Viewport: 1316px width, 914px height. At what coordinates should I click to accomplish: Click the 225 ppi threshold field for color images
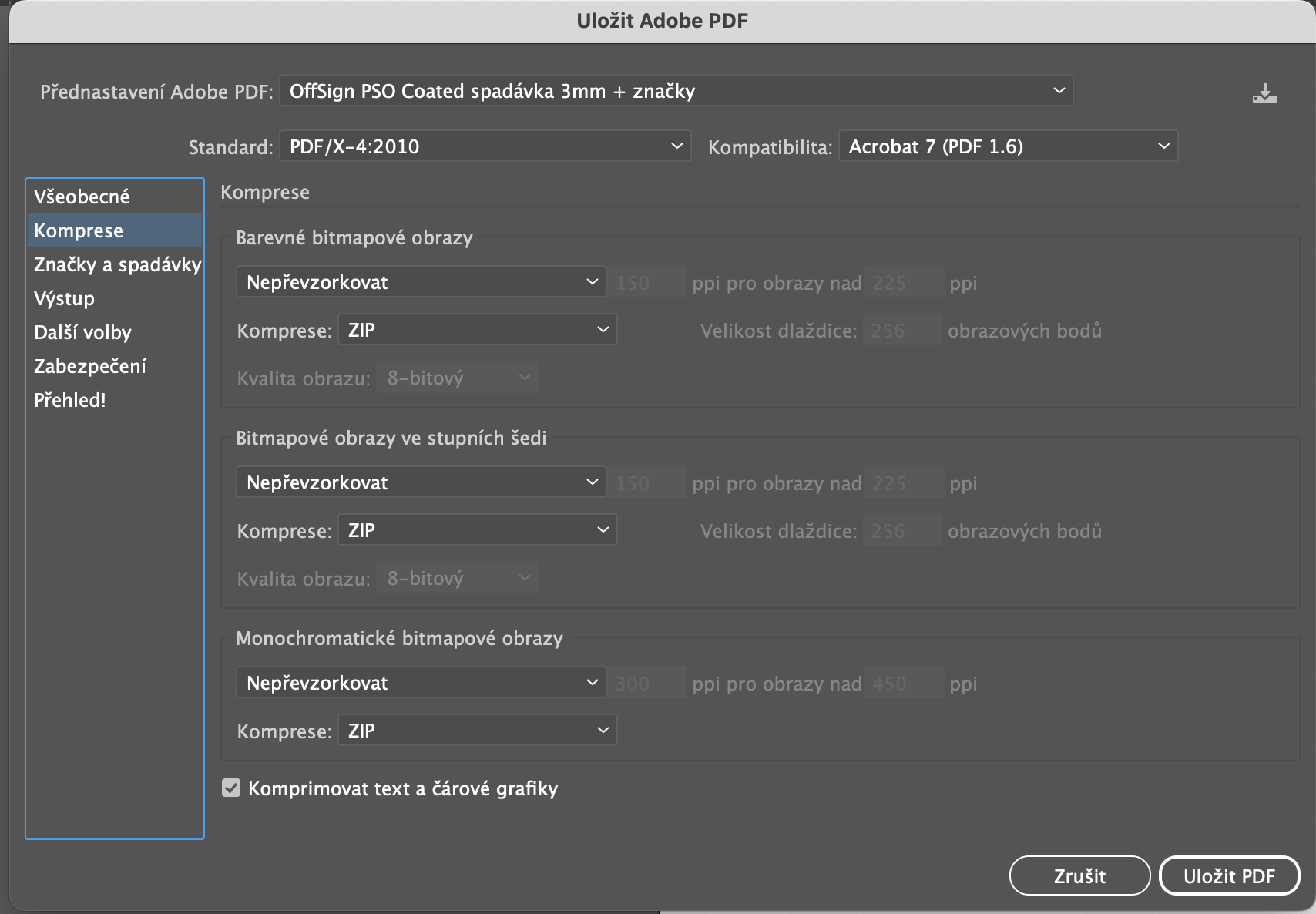(904, 282)
